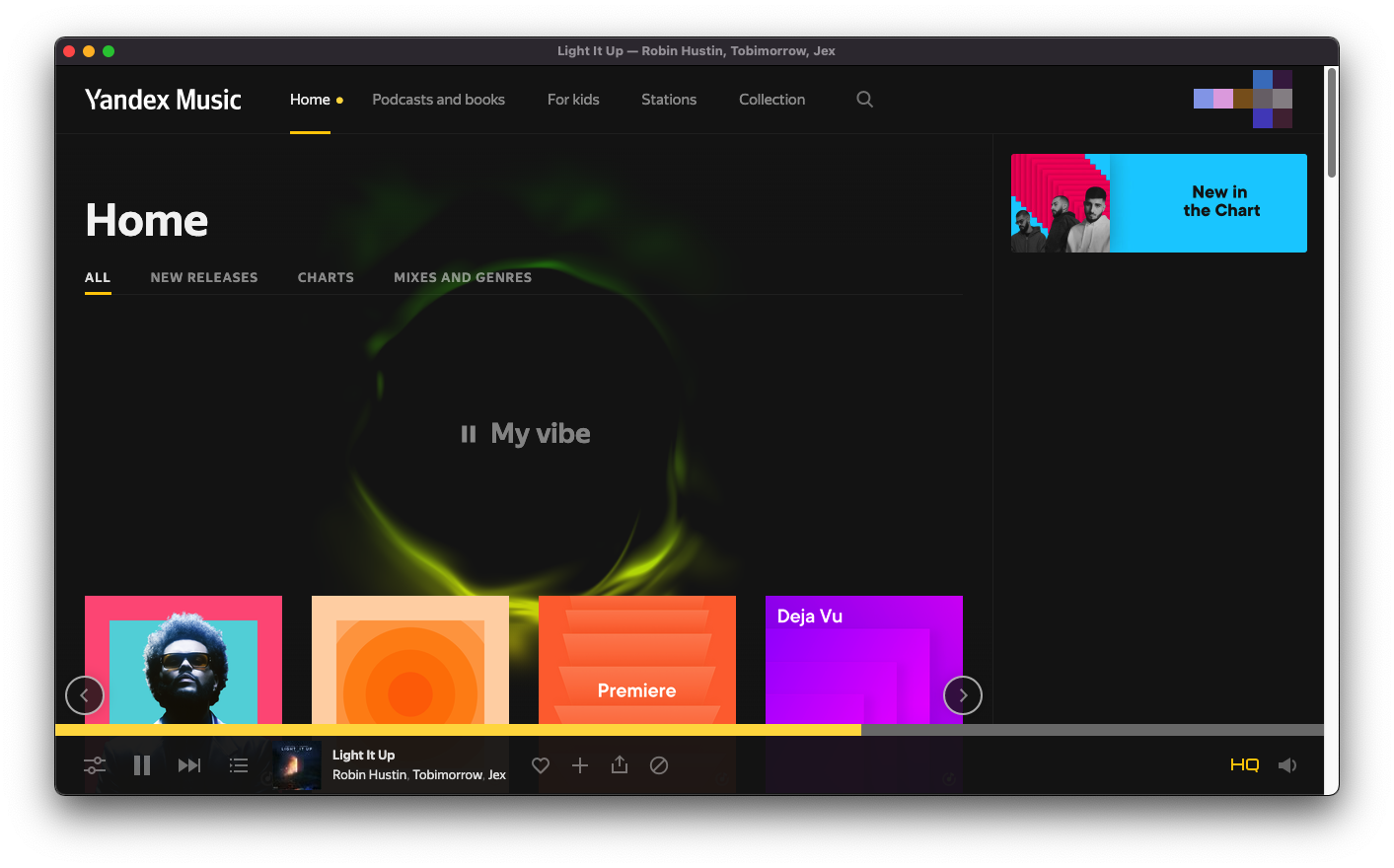
Task: Open the Home navigation tab
Action: tap(310, 100)
